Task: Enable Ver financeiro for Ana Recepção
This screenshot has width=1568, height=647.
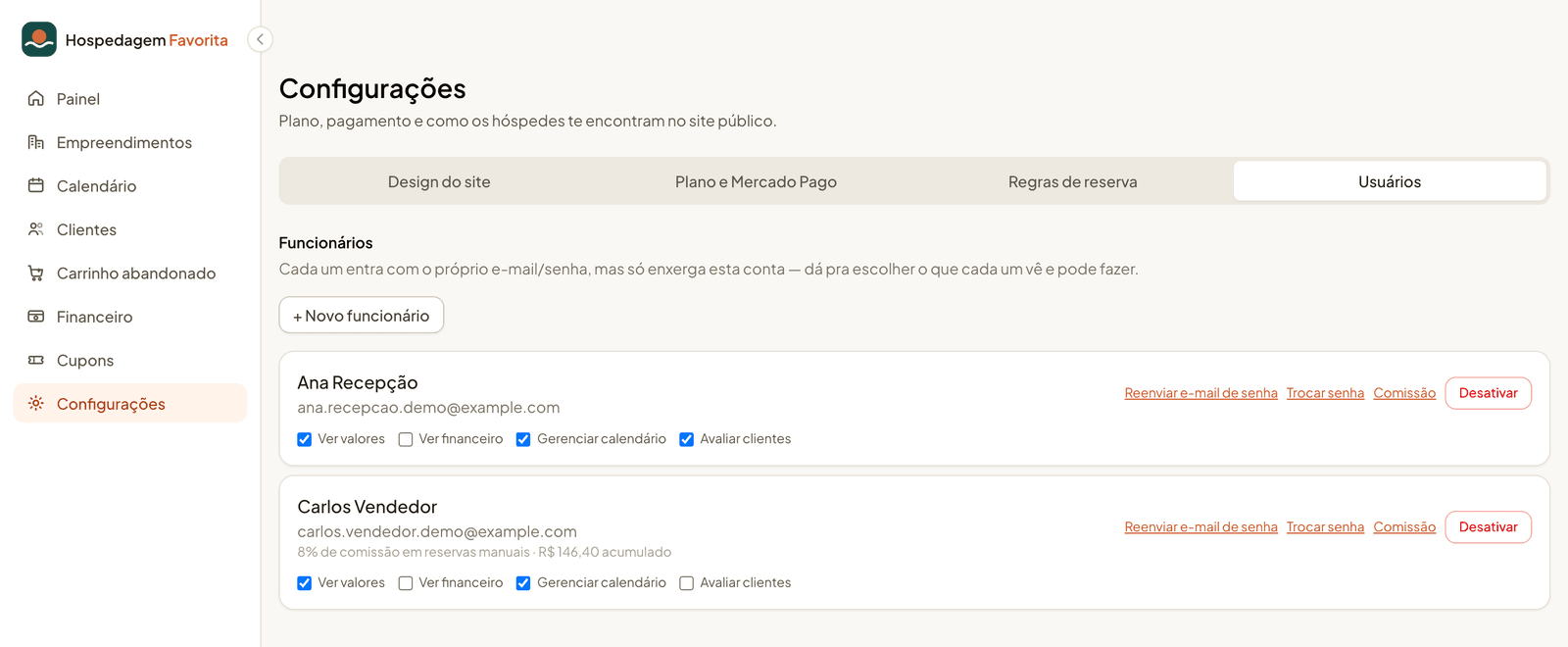Action: click(x=406, y=439)
